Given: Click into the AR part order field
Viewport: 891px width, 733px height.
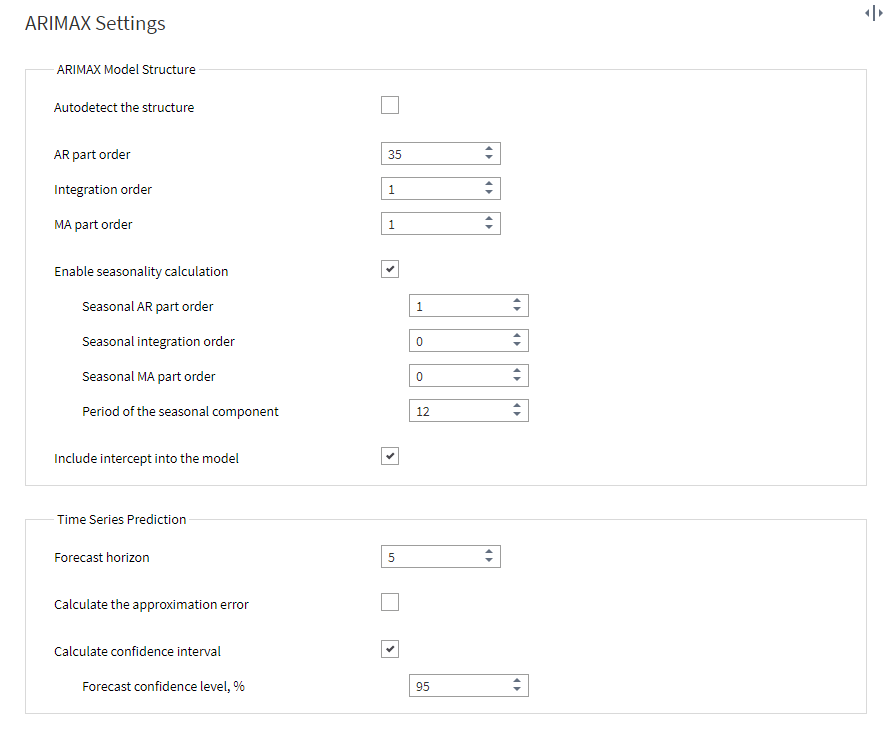Looking at the screenshot, I should click(432, 154).
